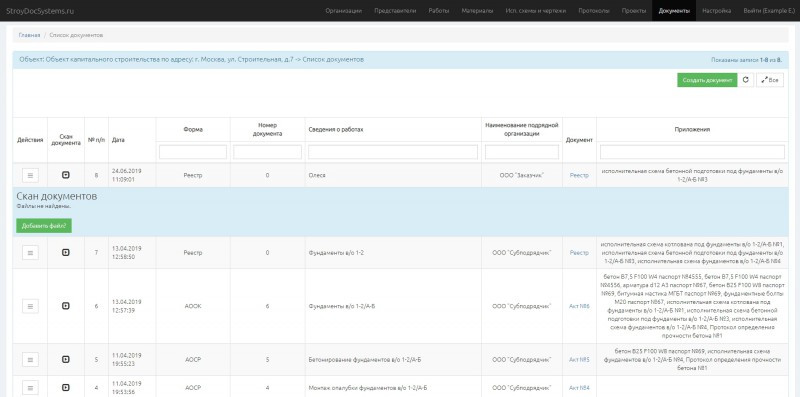Click date 11.04.2019 19:55:23 cell
800x397 pixels.
[132, 360]
